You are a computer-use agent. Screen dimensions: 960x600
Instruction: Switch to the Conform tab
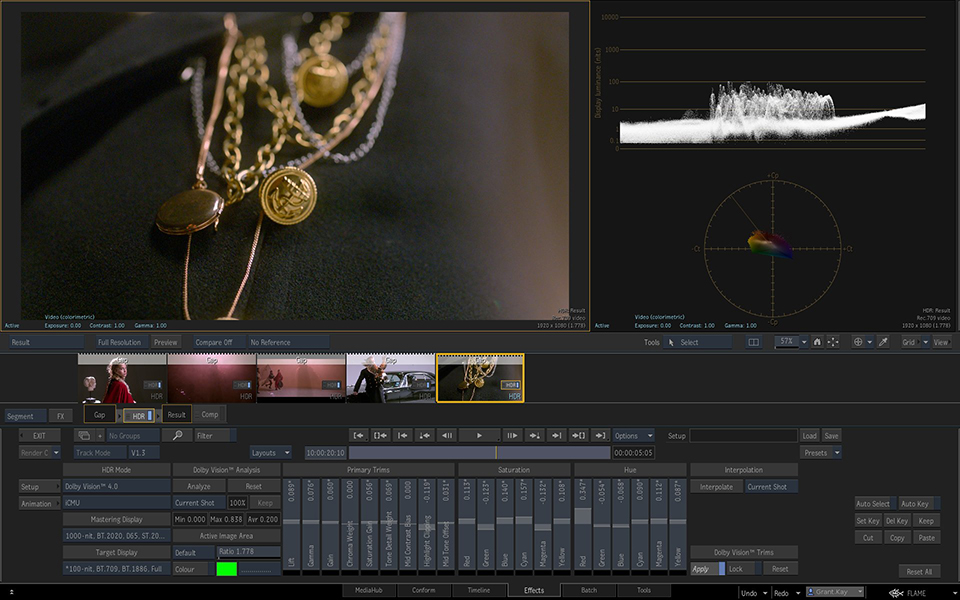tap(424, 590)
